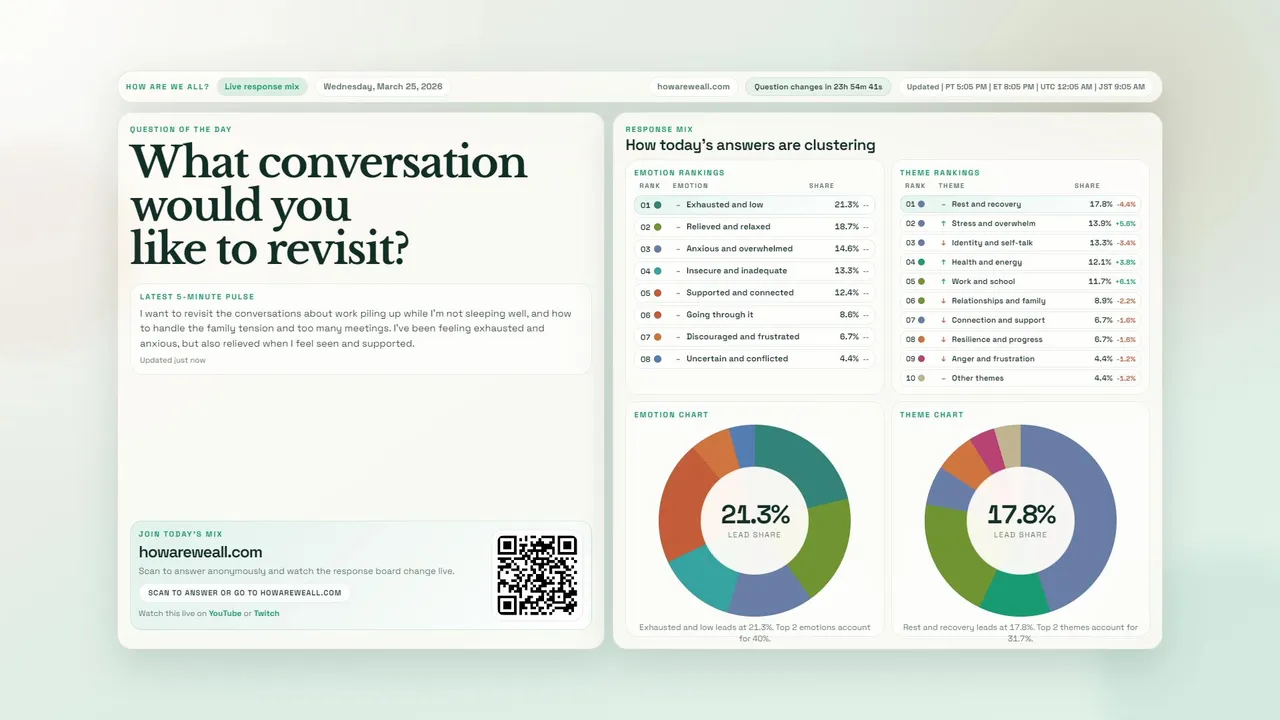Open the Twitch live stream link
This screenshot has width=1280, height=720.
(267, 614)
